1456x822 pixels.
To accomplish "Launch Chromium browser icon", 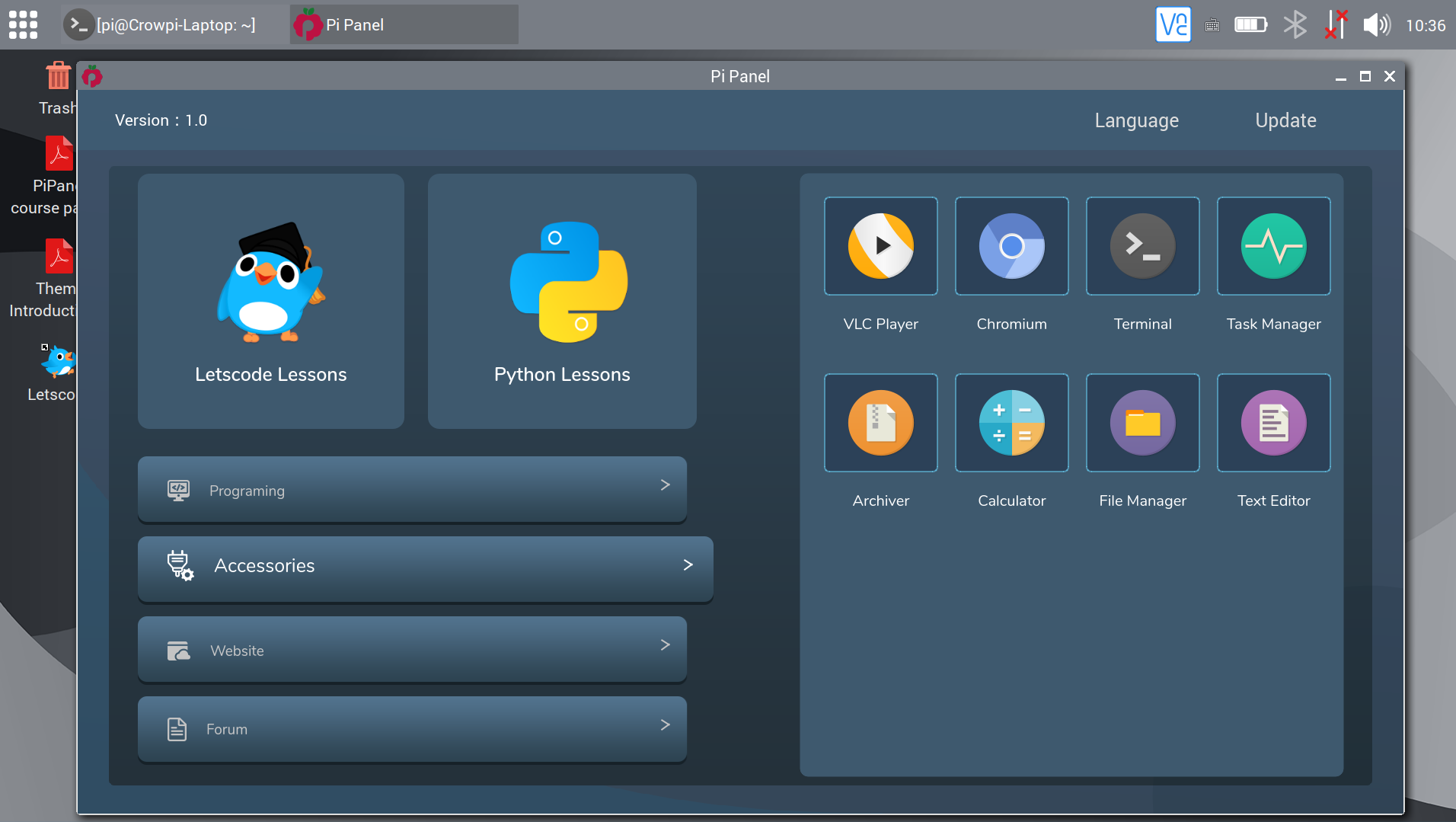I will [x=1011, y=246].
